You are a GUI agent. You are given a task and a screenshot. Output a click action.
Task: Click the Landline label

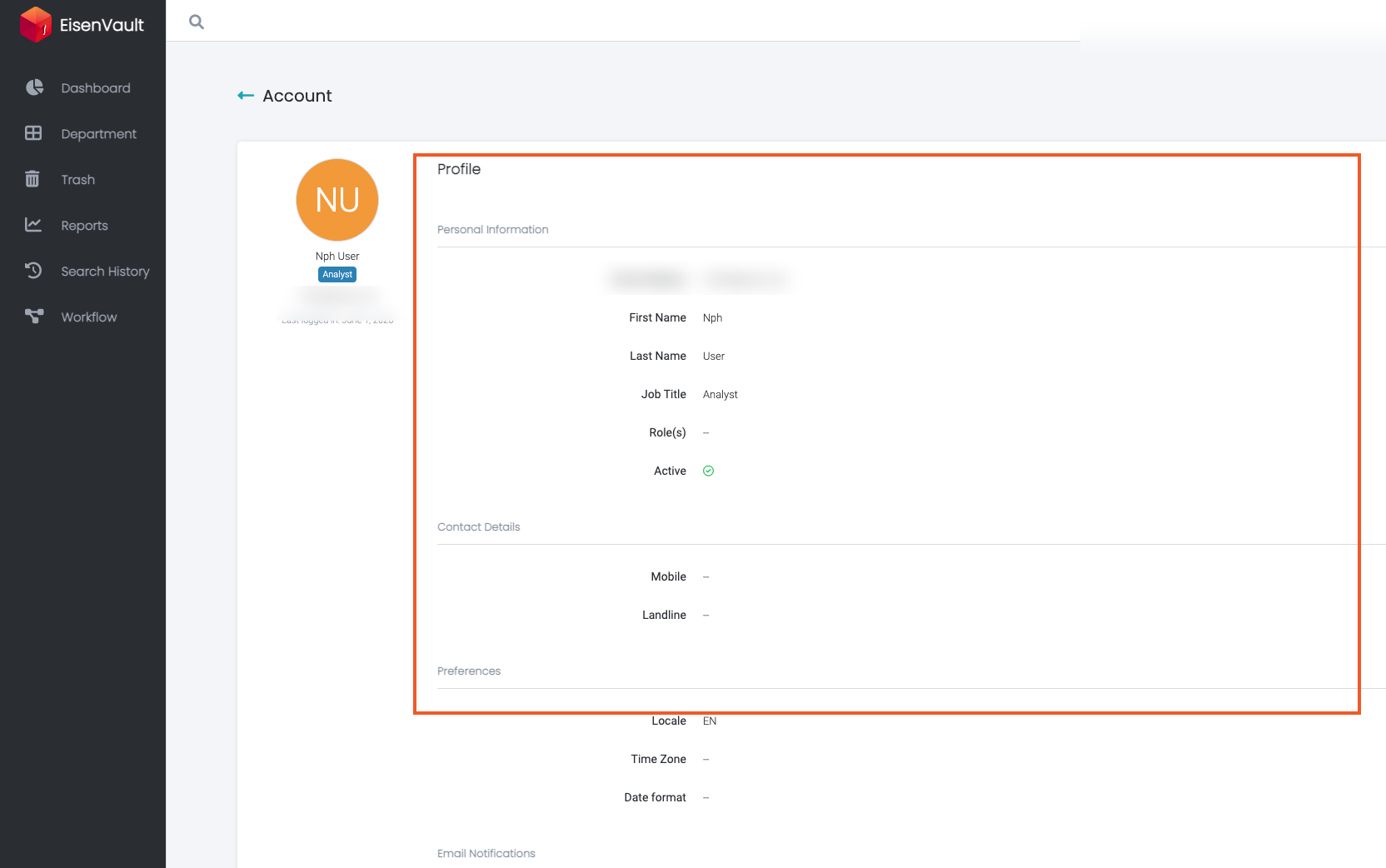point(664,615)
